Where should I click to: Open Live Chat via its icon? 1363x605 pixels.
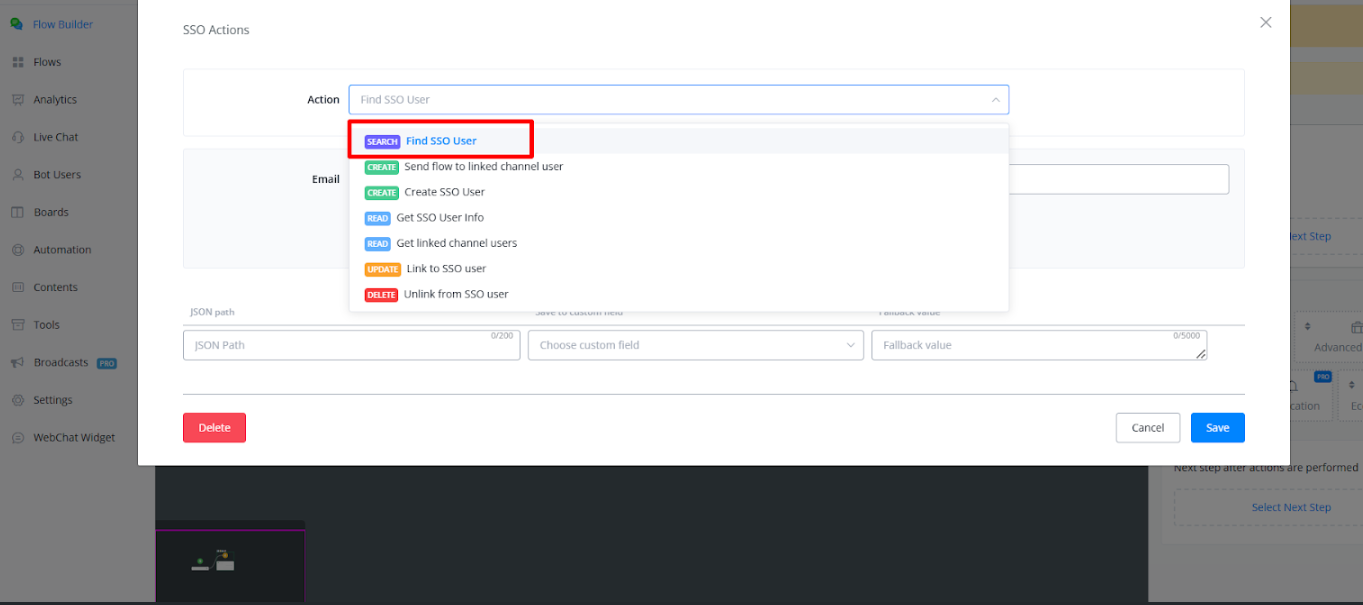(x=17, y=137)
